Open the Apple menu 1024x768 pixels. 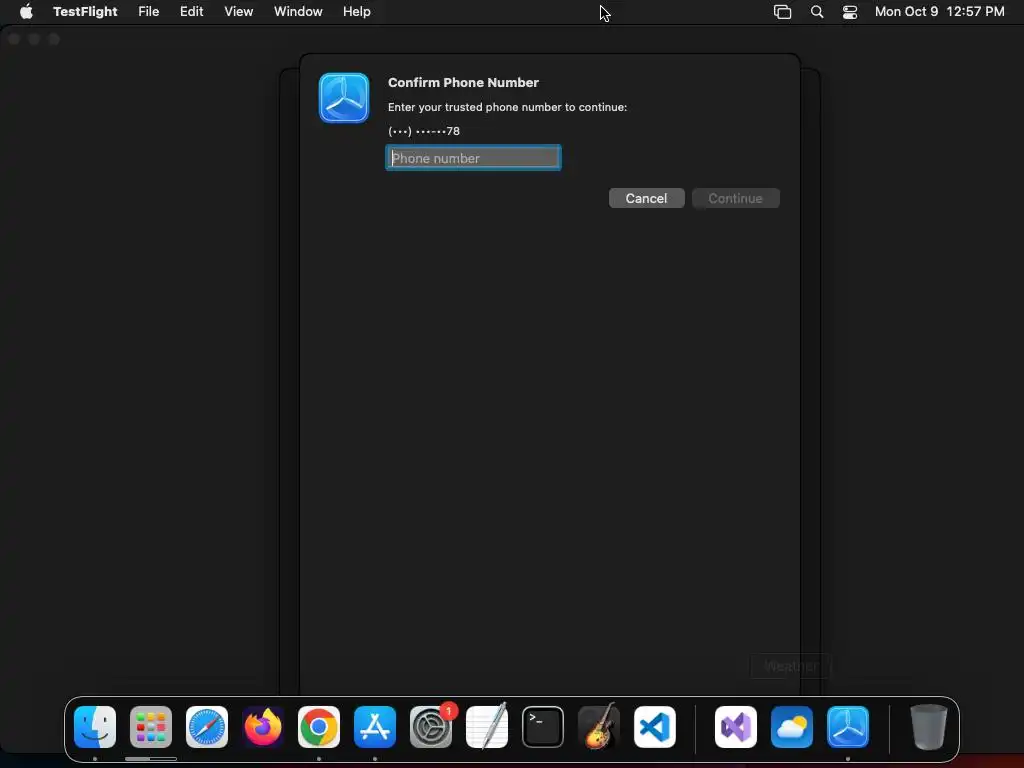(26, 12)
